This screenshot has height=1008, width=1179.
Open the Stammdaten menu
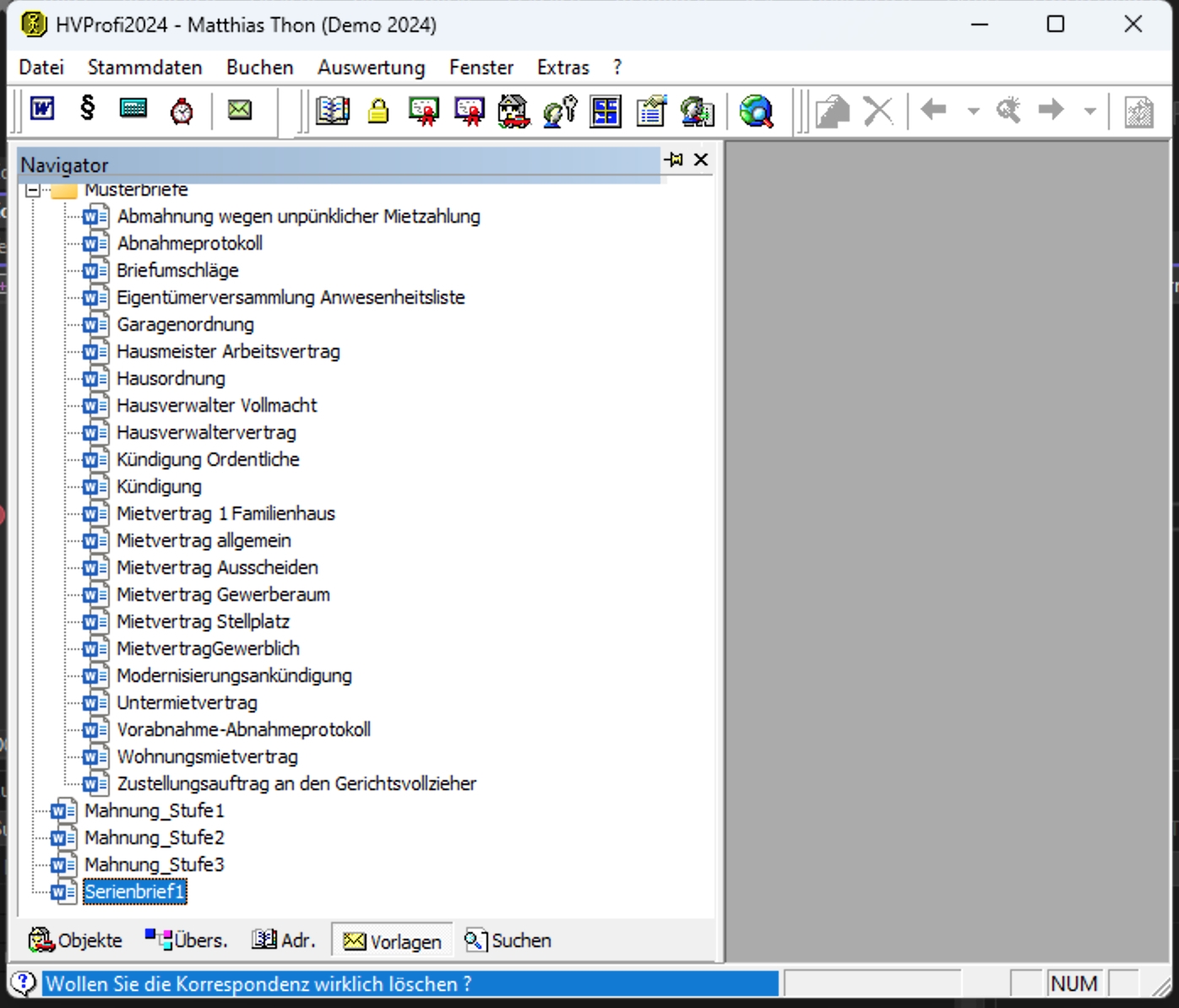click(x=145, y=68)
